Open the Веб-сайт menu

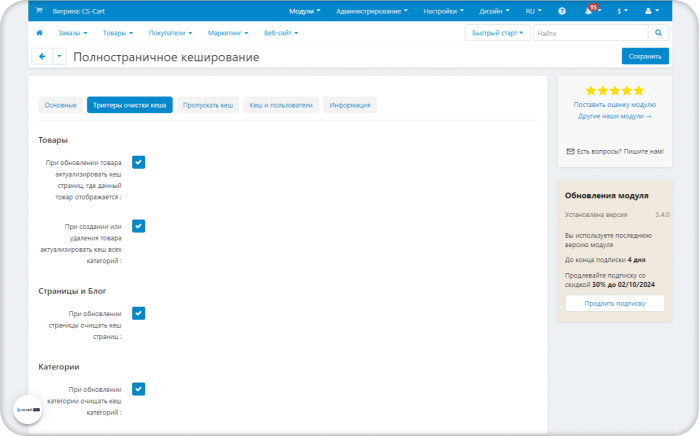[x=281, y=33]
